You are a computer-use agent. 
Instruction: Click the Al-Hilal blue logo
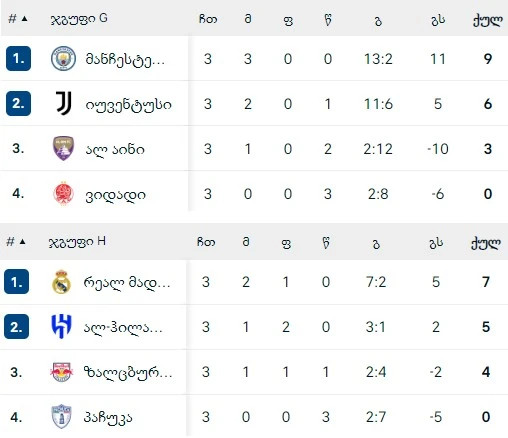click(x=61, y=327)
